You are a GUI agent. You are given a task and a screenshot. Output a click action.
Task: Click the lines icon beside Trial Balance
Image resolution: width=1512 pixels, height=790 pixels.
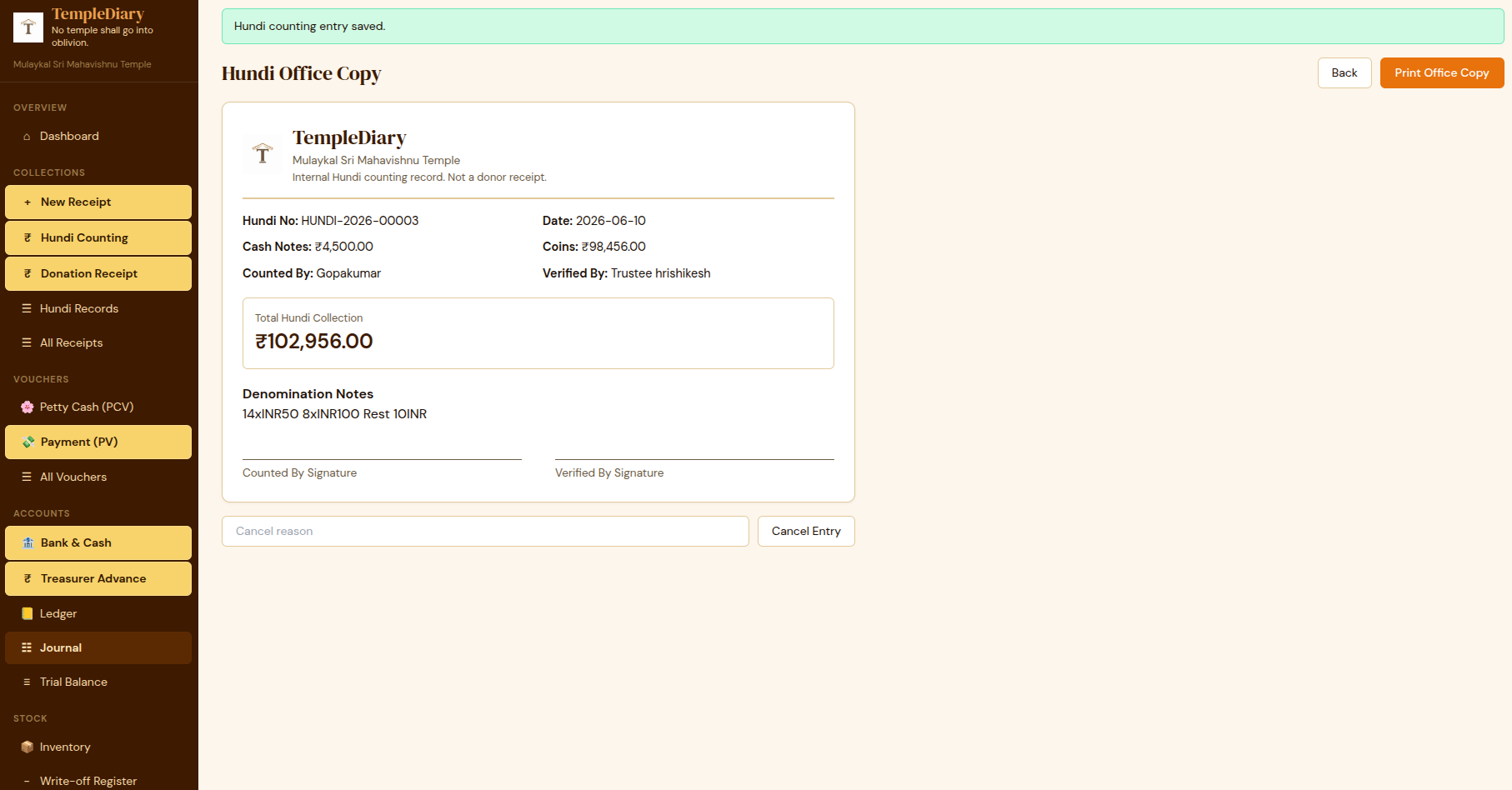pos(27,682)
